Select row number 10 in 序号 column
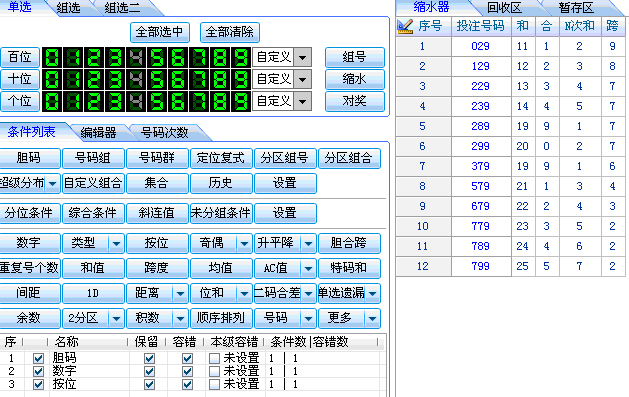Screen dimensions: 629x397 point(423,227)
